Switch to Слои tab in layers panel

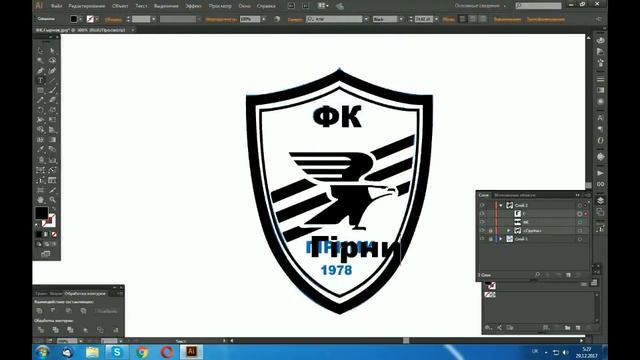click(484, 195)
